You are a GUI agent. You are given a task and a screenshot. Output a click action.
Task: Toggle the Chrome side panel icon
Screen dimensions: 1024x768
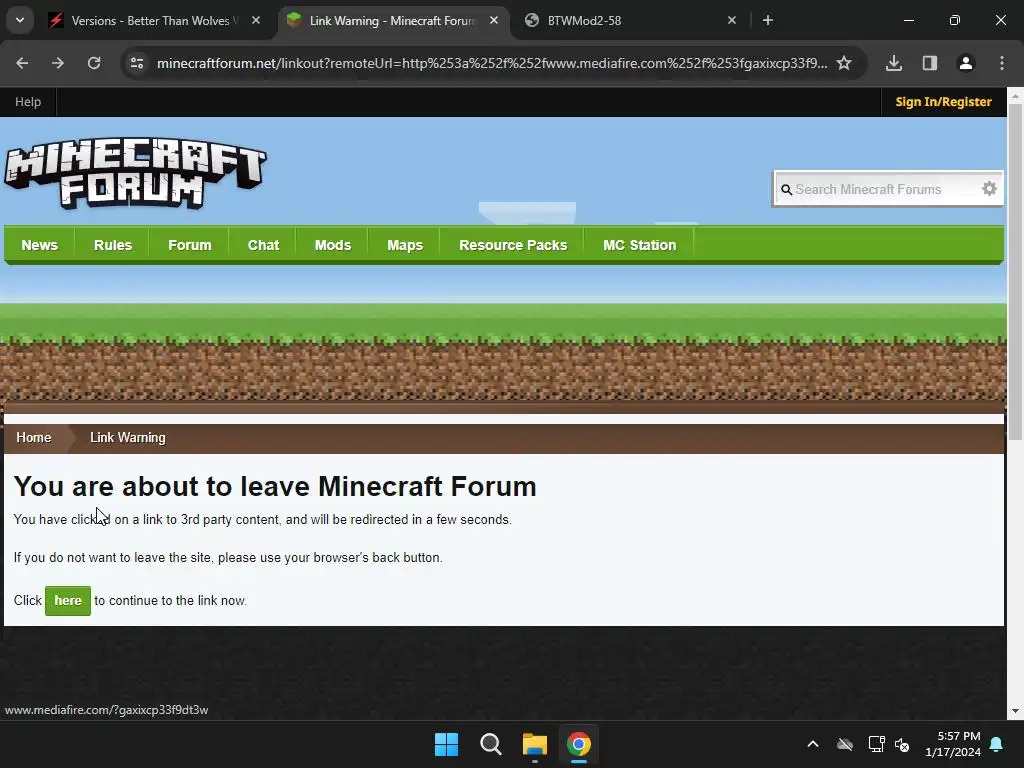tap(930, 63)
